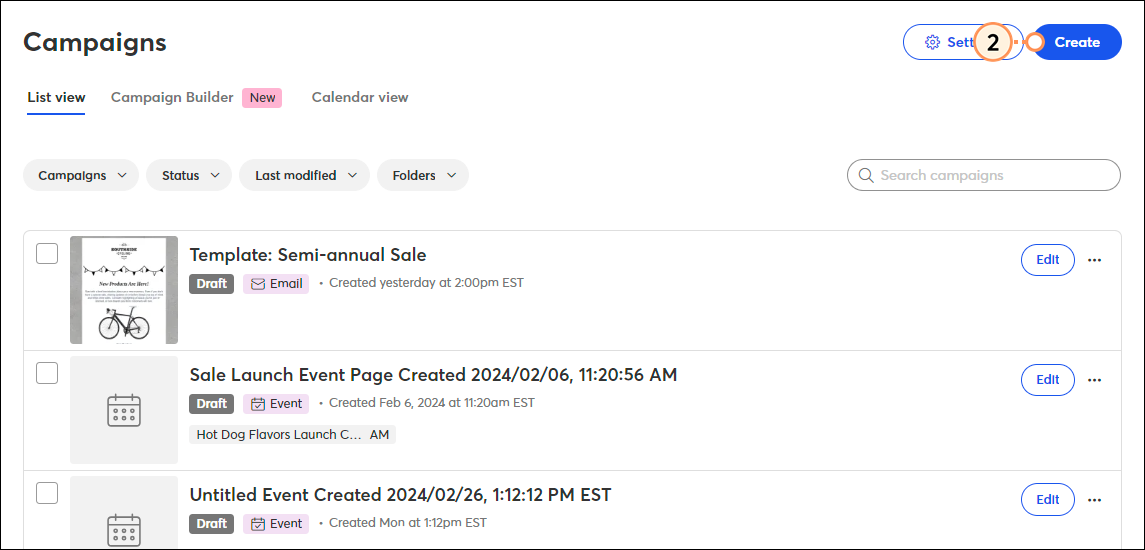Click Draft badge on Sale Launch Event row
The height and width of the screenshot is (550, 1145).
pyautogui.click(x=212, y=403)
